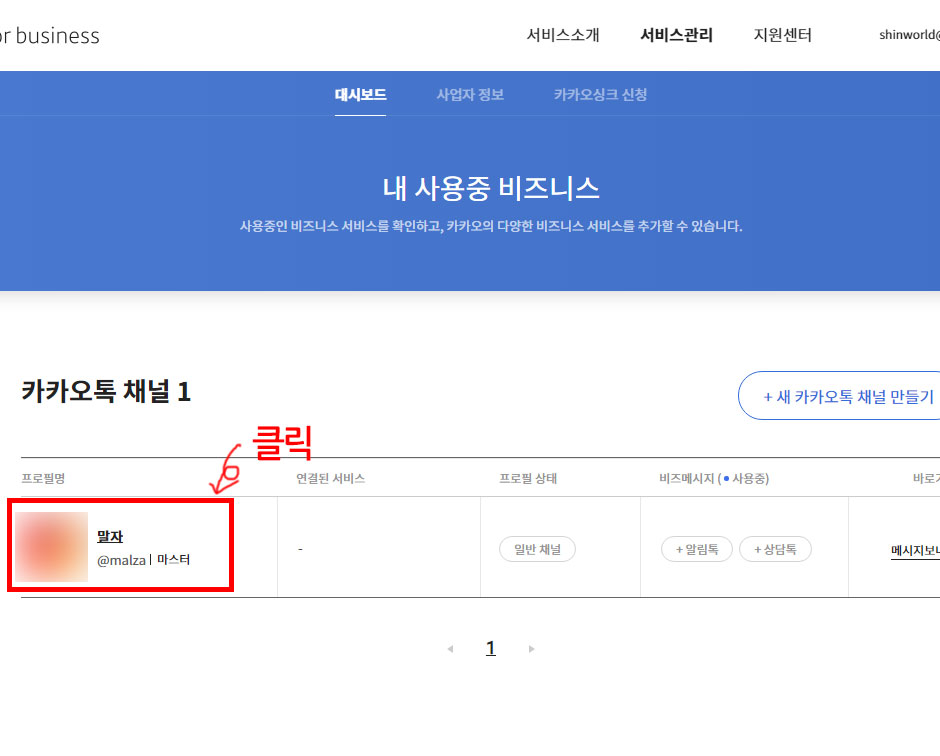Click the + 상담톡 button

tap(775, 549)
